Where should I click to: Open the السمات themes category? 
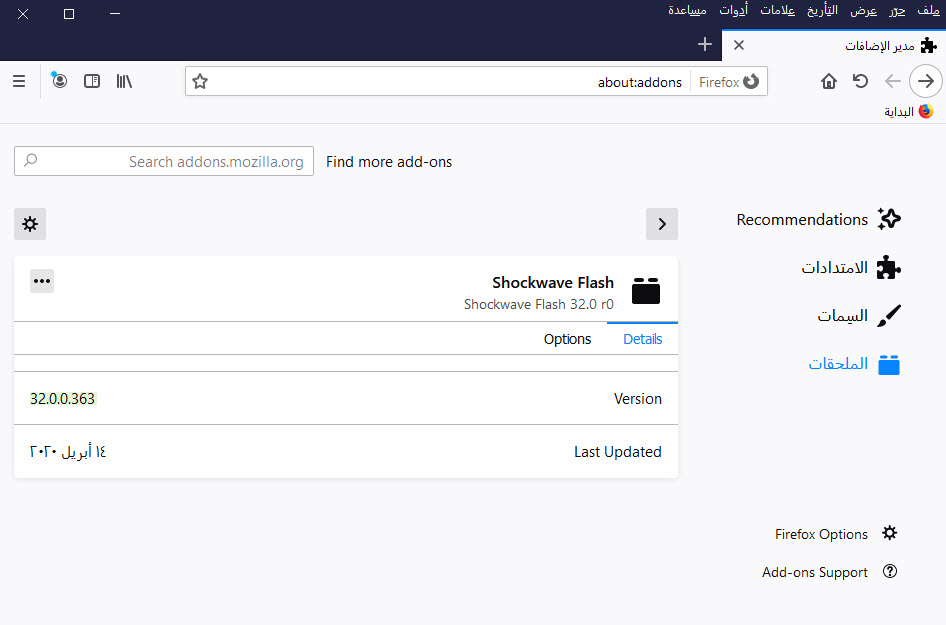click(x=859, y=316)
